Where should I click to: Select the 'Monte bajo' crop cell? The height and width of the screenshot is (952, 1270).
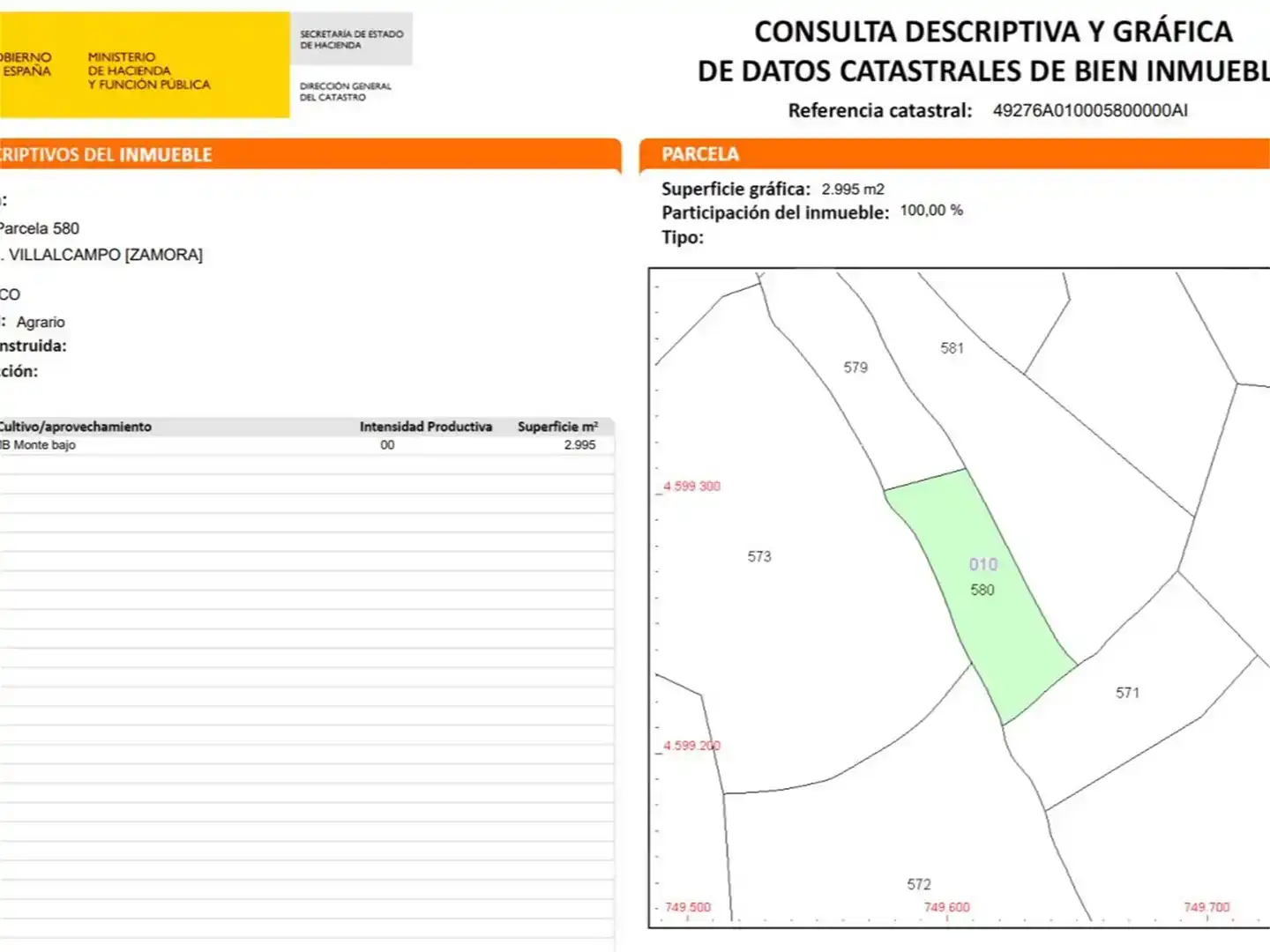pos(44,445)
